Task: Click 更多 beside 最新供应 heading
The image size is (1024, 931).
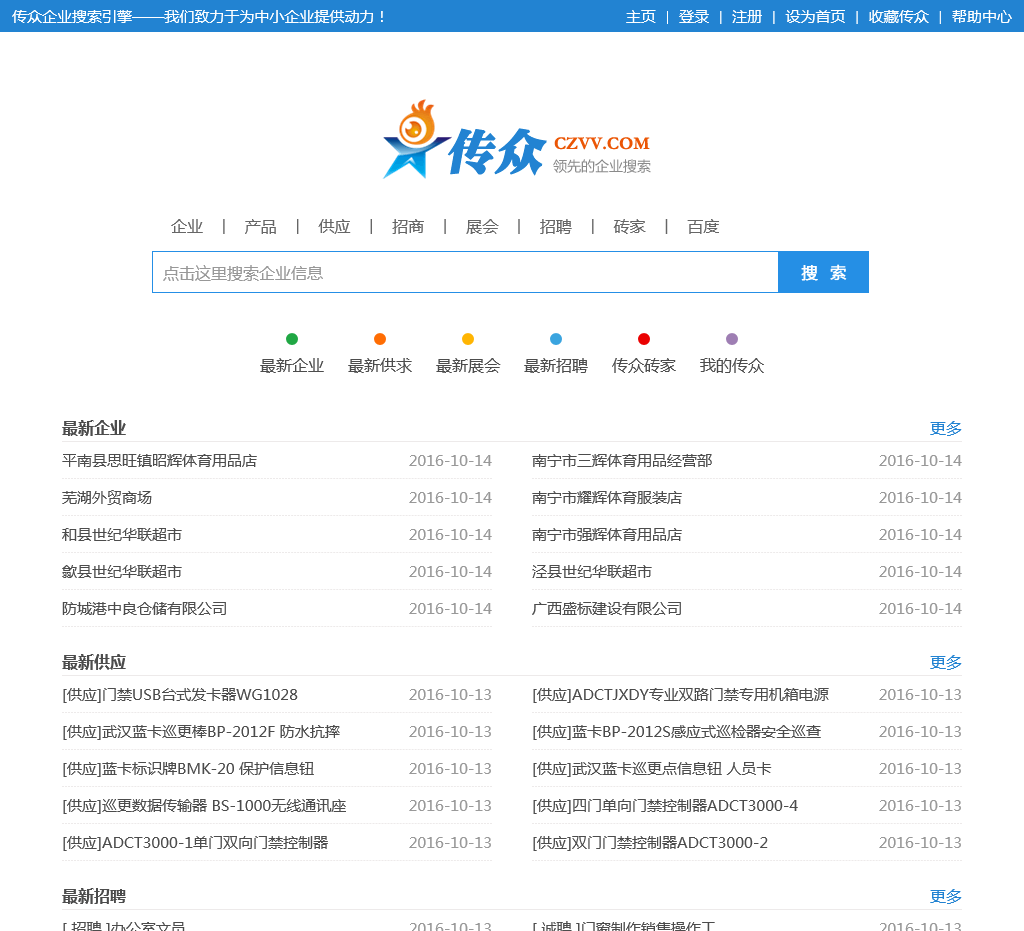Action: [x=946, y=662]
